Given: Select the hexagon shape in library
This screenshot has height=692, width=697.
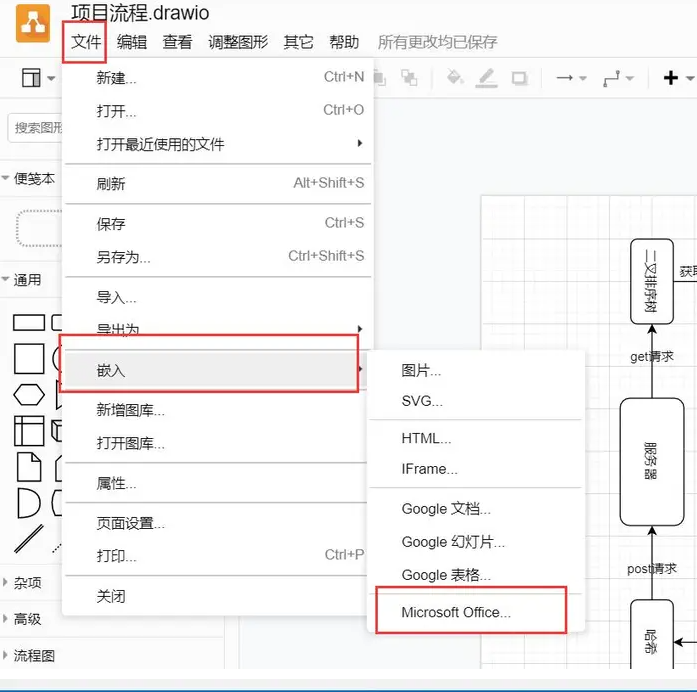Looking at the screenshot, I should (x=29, y=395).
